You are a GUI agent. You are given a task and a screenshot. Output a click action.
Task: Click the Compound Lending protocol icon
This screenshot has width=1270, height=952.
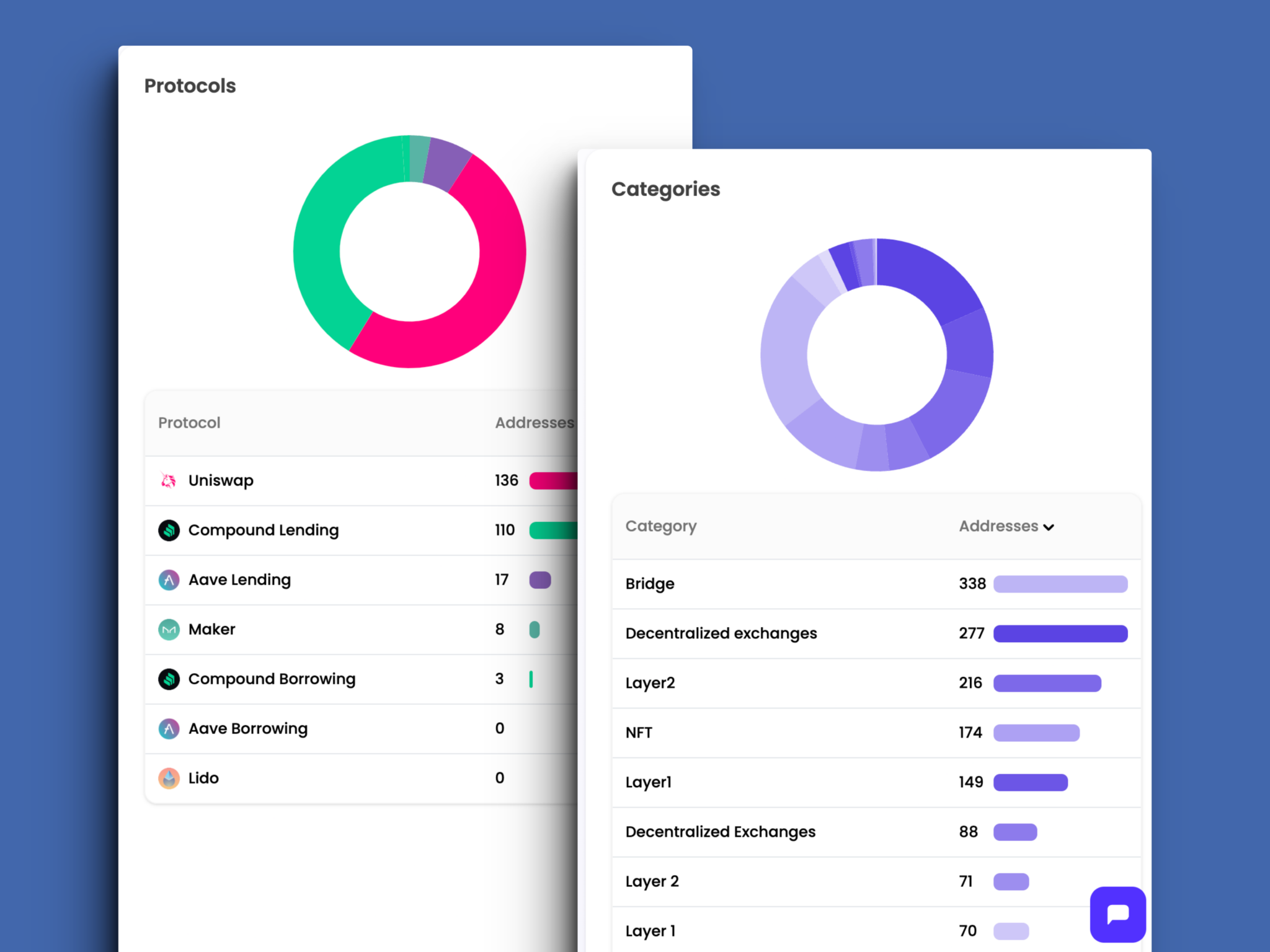(x=169, y=530)
